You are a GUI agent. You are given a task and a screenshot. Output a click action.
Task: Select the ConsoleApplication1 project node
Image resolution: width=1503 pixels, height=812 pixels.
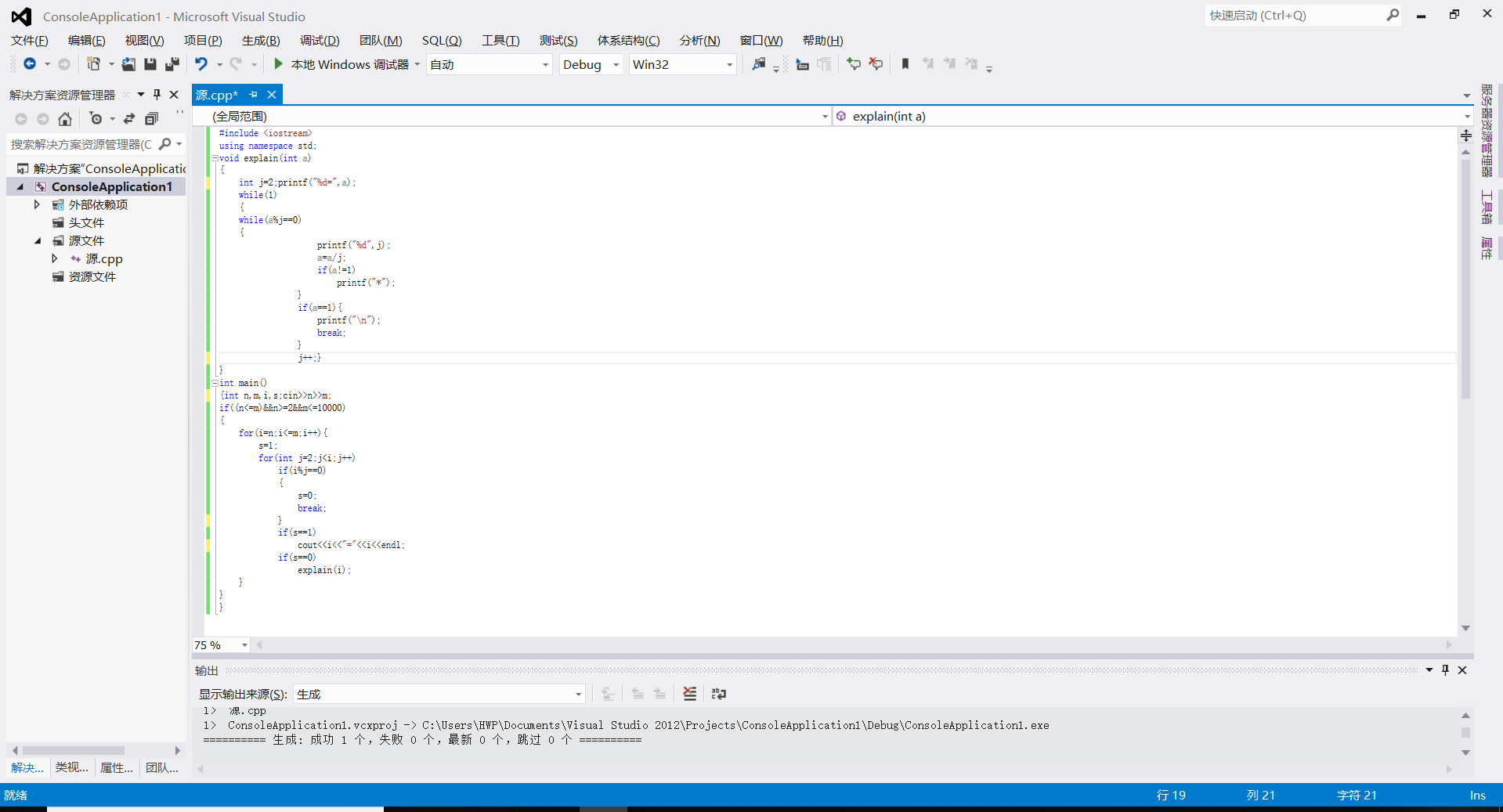111,186
